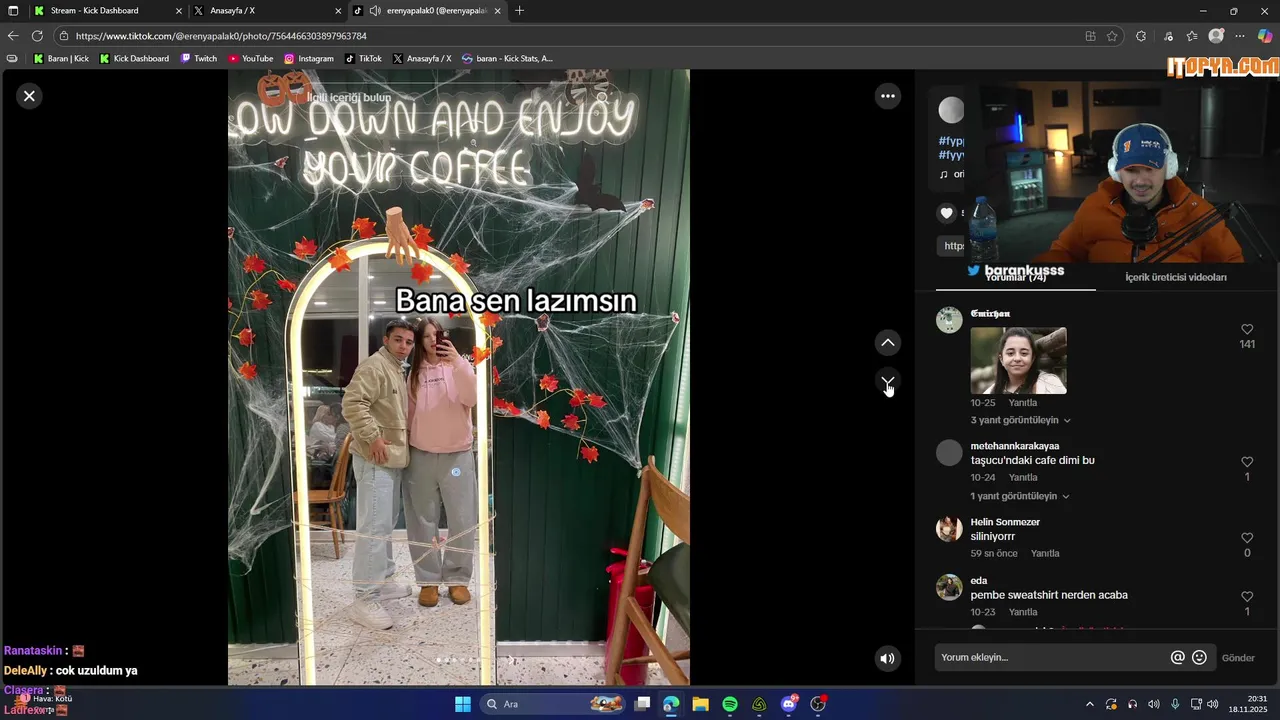Like Helin Sonmezer's comment
The width and height of the screenshot is (1280, 720).
[1247, 538]
